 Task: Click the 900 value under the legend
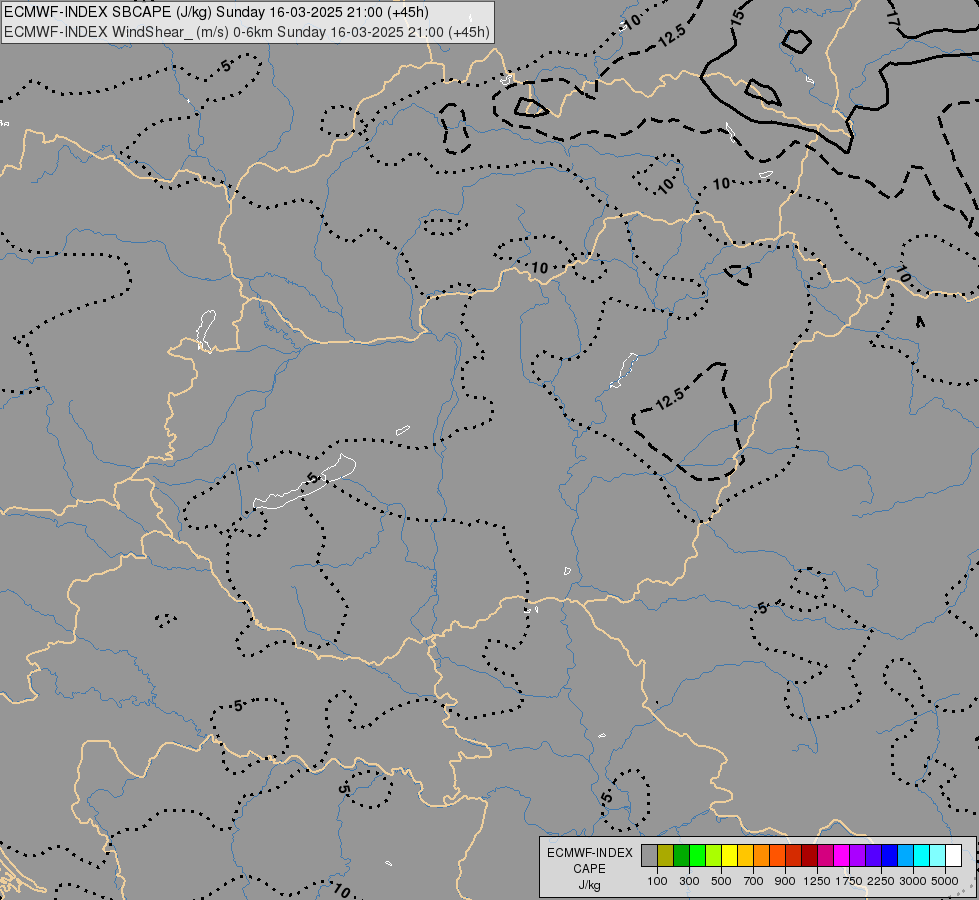point(785,881)
